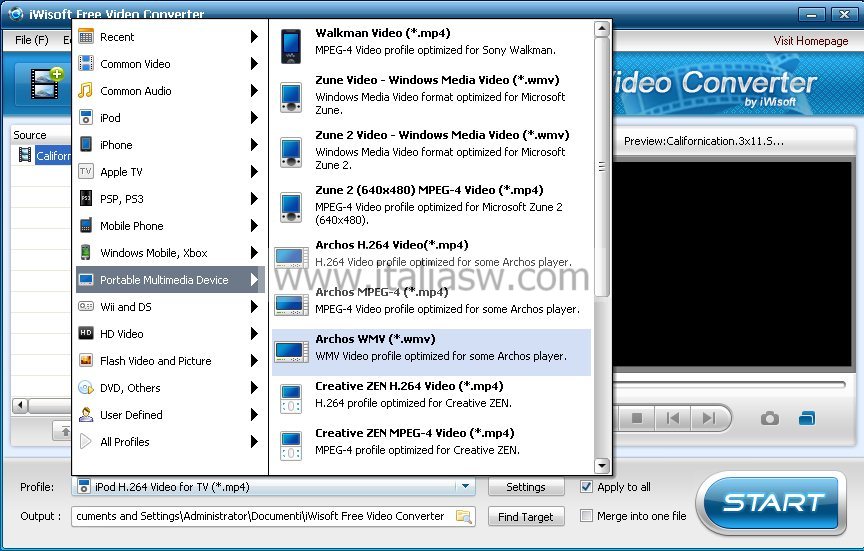Expand the Recent submenu arrow
This screenshot has height=551, width=864.
pyautogui.click(x=254, y=37)
